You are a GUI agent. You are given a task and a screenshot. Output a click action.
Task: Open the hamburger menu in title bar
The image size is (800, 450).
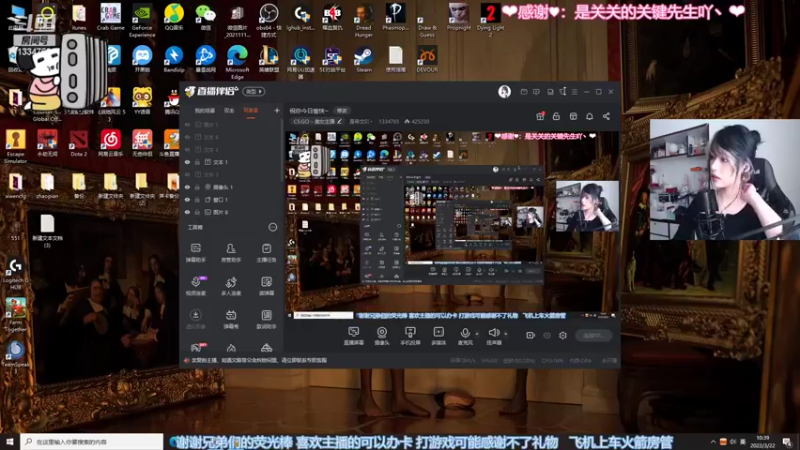click(574, 92)
